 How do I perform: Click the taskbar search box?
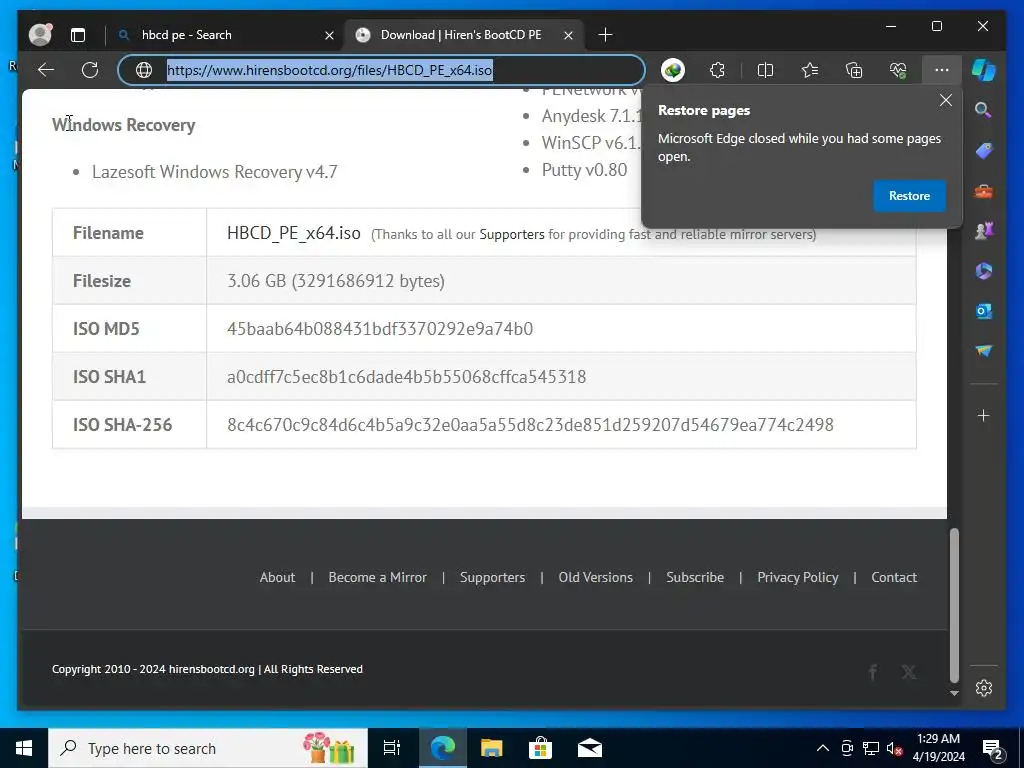[x=208, y=748]
